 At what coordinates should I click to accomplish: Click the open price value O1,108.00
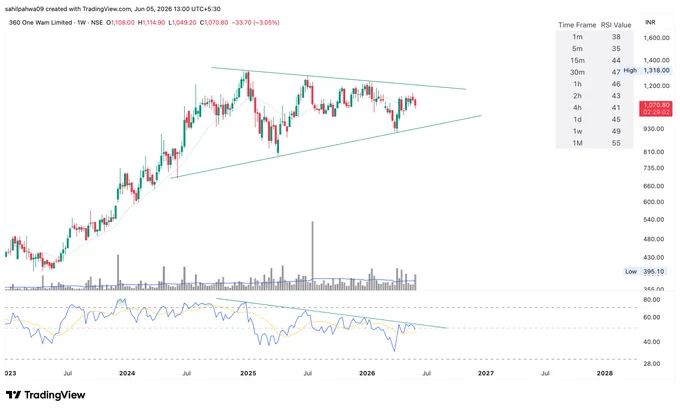(x=123, y=23)
